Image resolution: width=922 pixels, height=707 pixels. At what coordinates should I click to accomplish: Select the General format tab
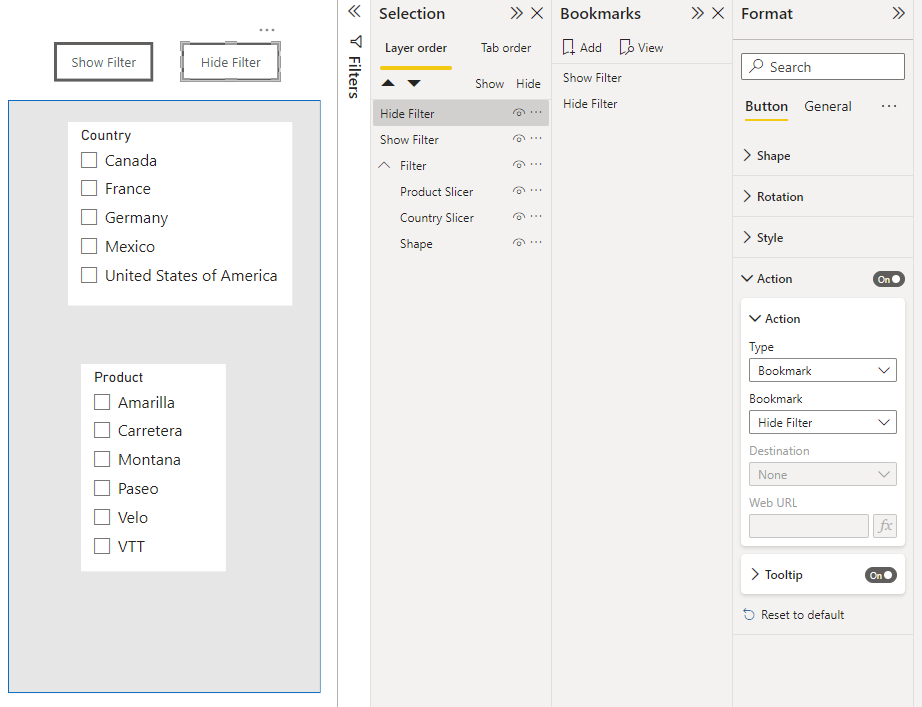(x=827, y=106)
